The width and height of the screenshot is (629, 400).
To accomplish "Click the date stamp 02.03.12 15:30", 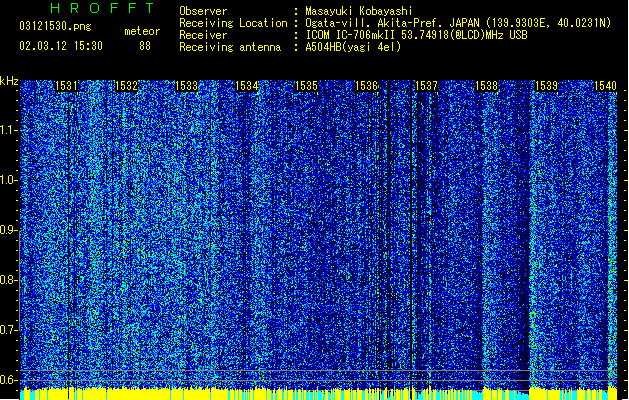I will (x=61, y=46).
